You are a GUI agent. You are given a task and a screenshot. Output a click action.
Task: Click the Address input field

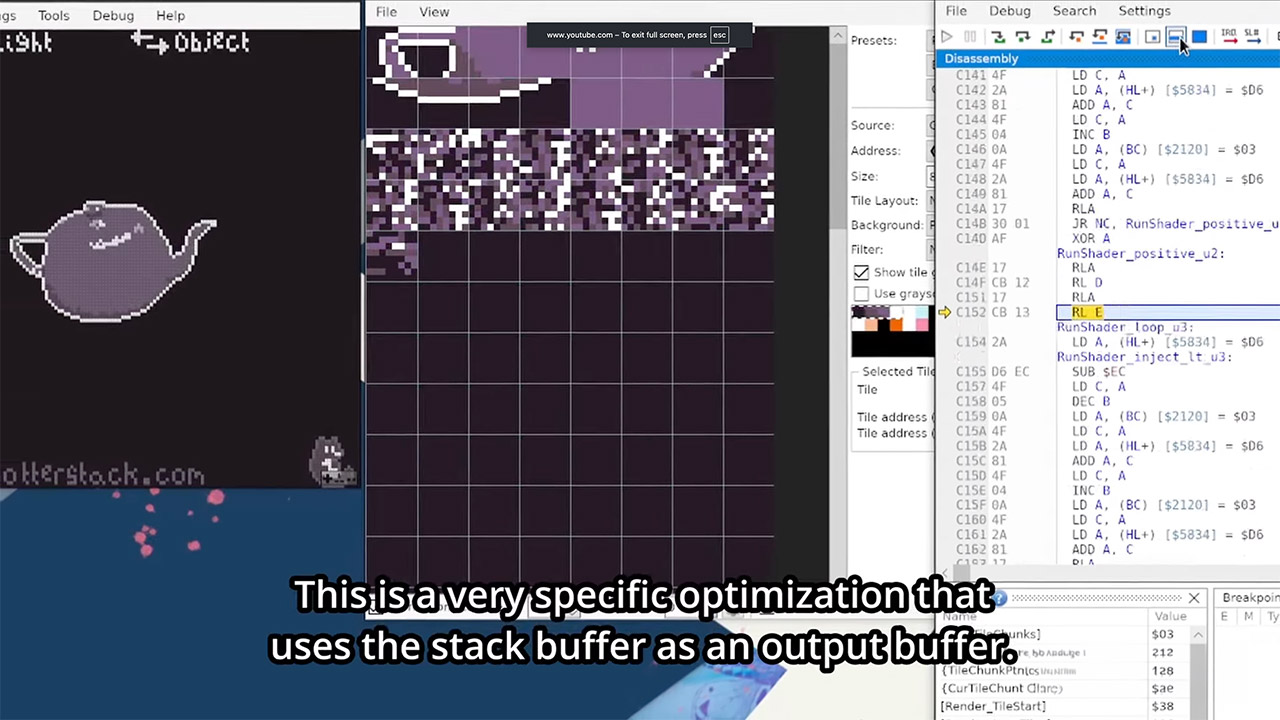(x=931, y=150)
